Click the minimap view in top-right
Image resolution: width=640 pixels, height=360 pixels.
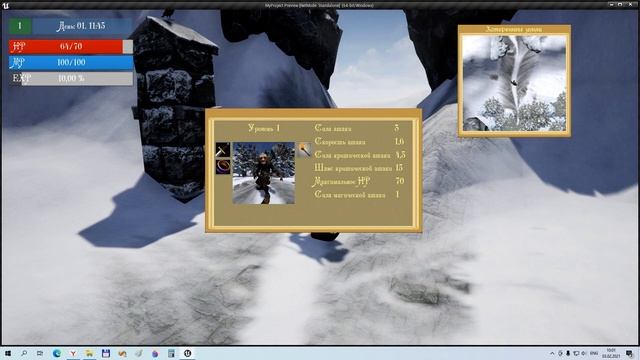pos(514,83)
